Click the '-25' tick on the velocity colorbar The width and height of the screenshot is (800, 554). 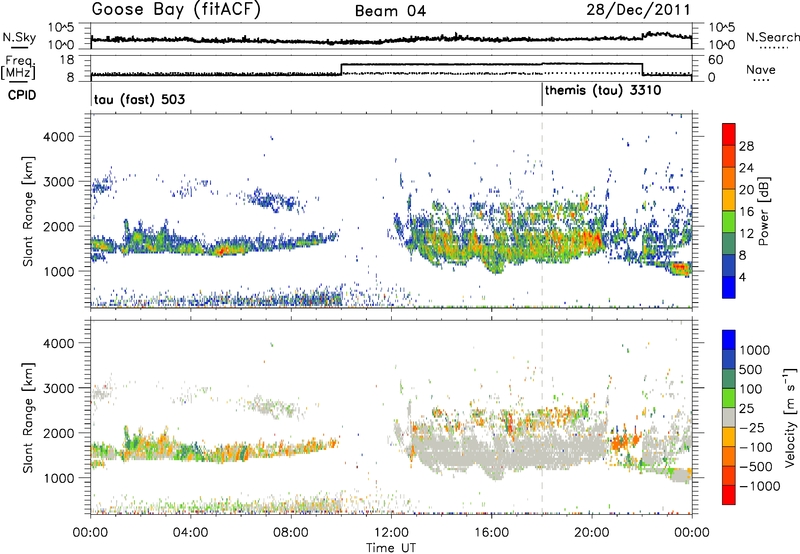[x=752, y=427]
